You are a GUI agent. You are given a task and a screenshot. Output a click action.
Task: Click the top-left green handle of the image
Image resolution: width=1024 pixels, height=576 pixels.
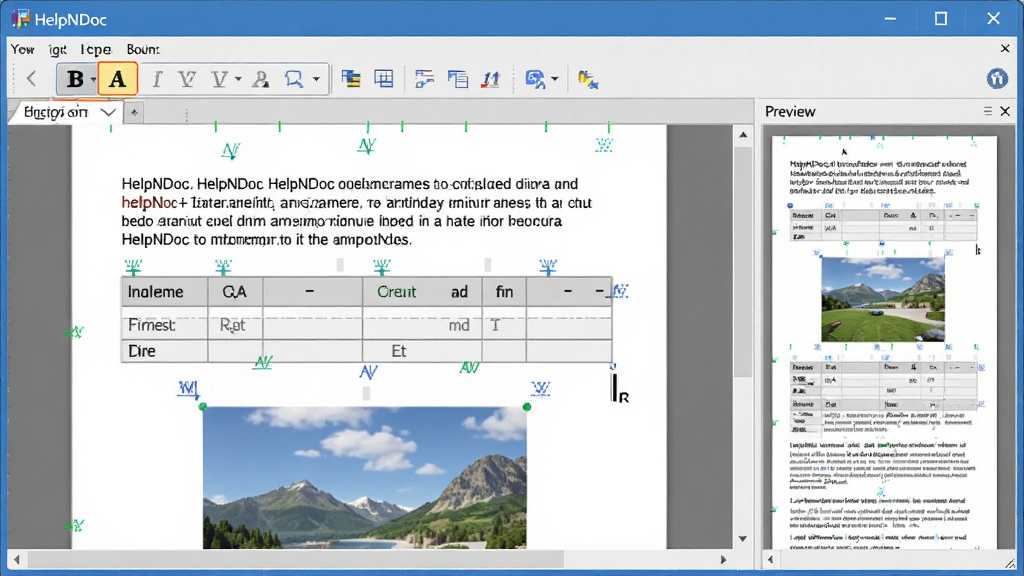(x=202, y=407)
